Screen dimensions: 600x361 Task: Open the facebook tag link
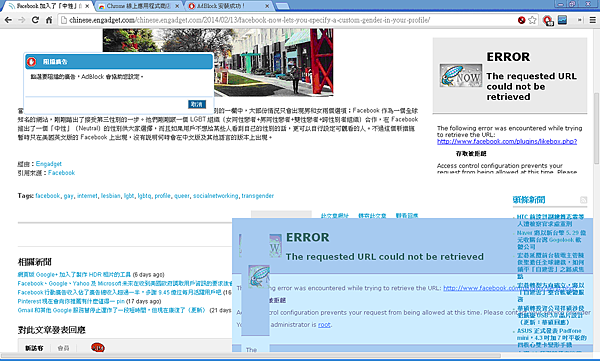tap(47, 196)
